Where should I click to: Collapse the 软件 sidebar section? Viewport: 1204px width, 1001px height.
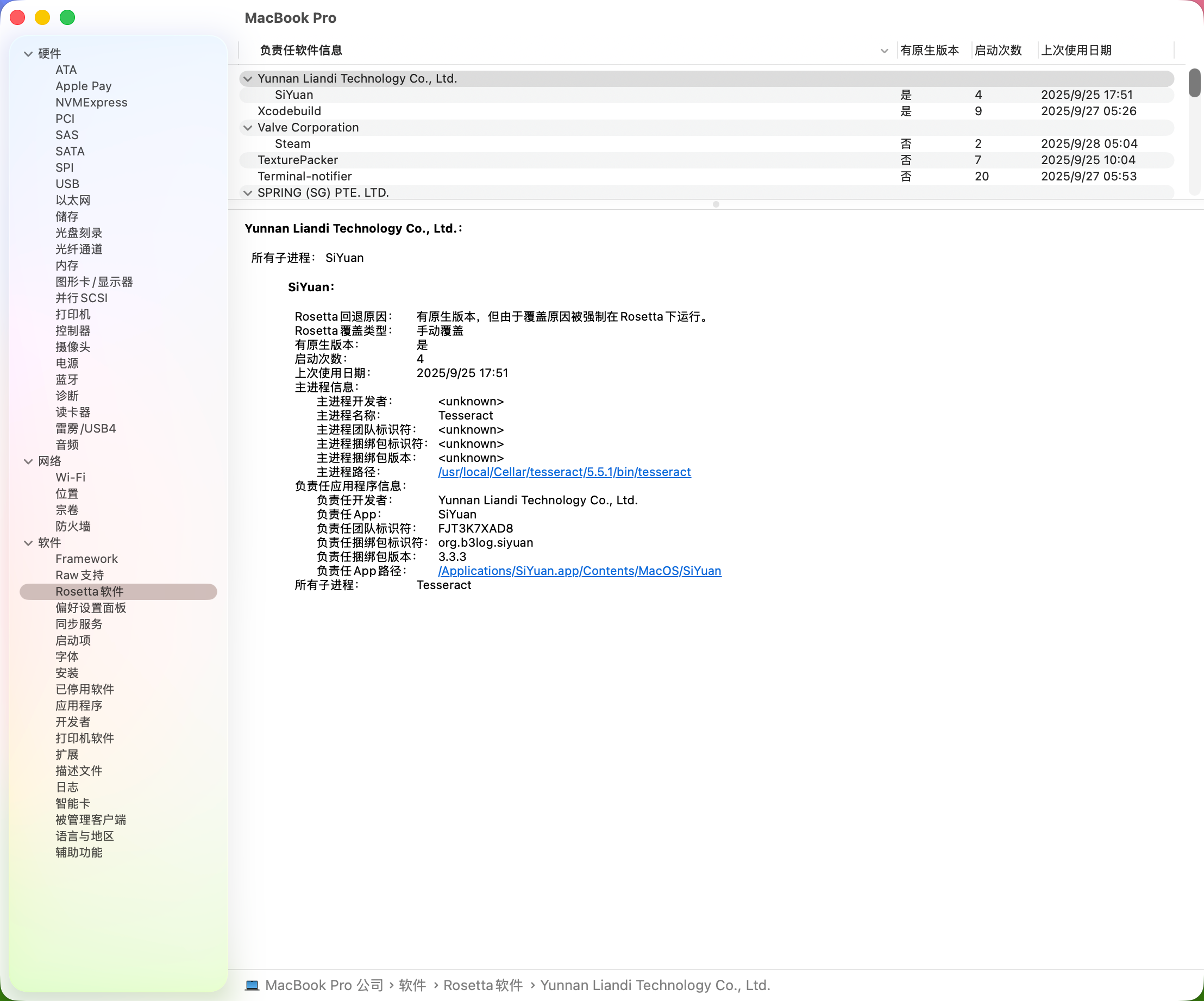pyautogui.click(x=28, y=543)
